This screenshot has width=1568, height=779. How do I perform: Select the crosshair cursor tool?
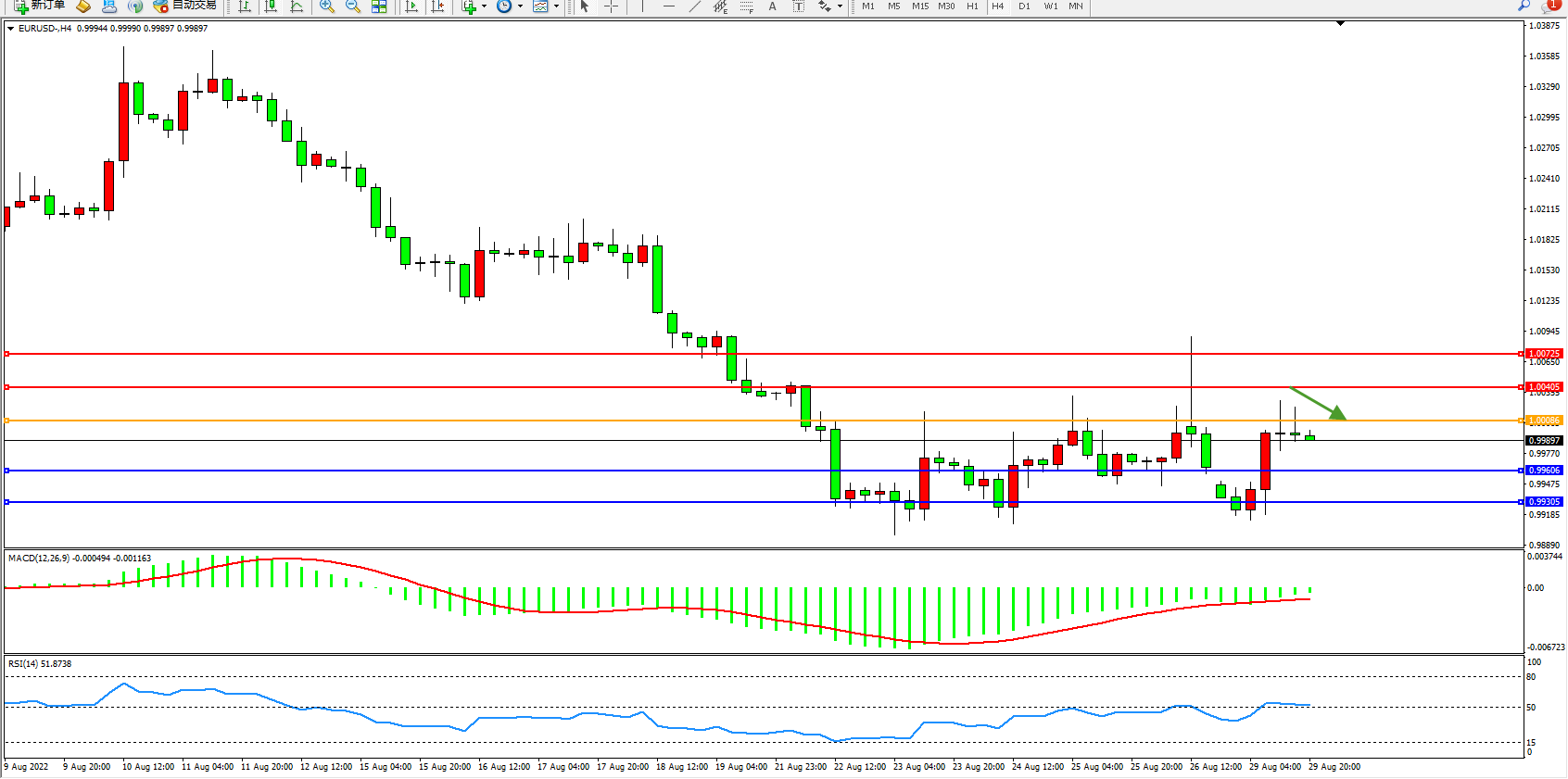coord(612,6)
